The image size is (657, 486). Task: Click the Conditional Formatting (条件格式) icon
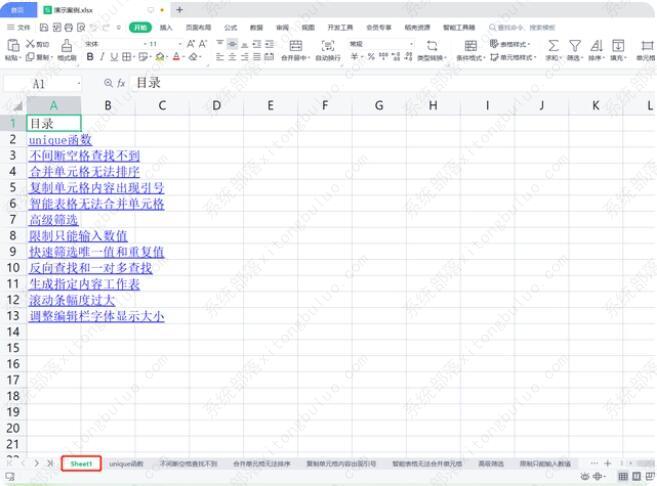(467, 46)
